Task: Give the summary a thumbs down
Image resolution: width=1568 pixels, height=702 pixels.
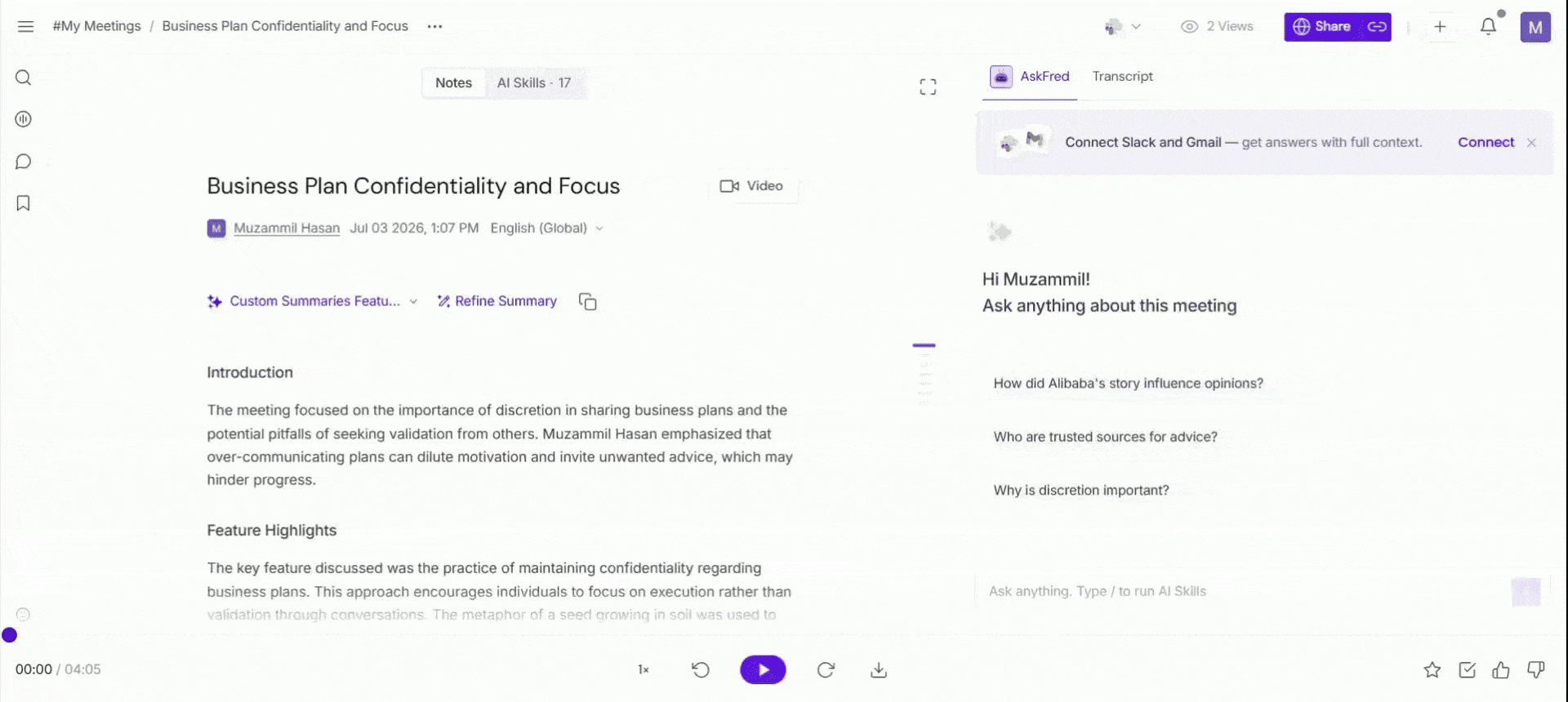Action: point(1535,670)
